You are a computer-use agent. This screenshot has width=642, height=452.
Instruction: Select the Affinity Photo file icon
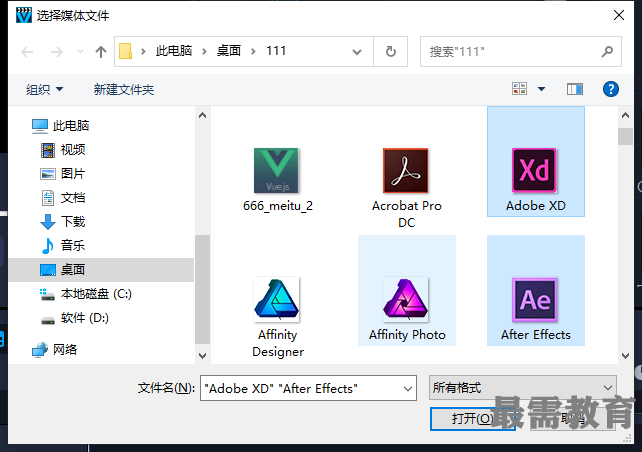point(406,300)
